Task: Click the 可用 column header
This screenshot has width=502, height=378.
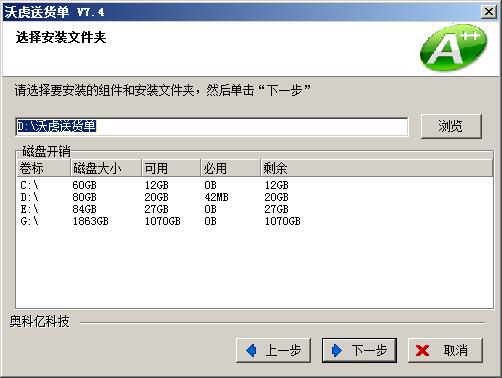Action: point(171,168)
